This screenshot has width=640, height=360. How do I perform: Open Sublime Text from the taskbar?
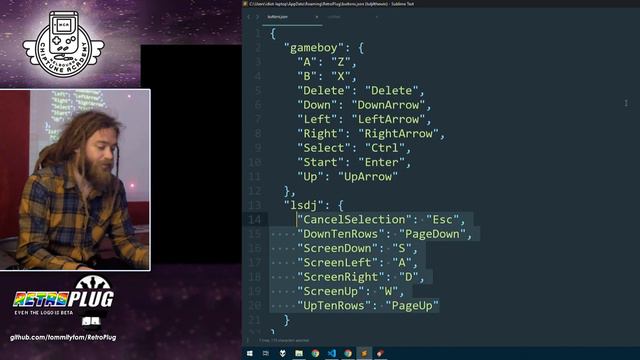(364, 353)
